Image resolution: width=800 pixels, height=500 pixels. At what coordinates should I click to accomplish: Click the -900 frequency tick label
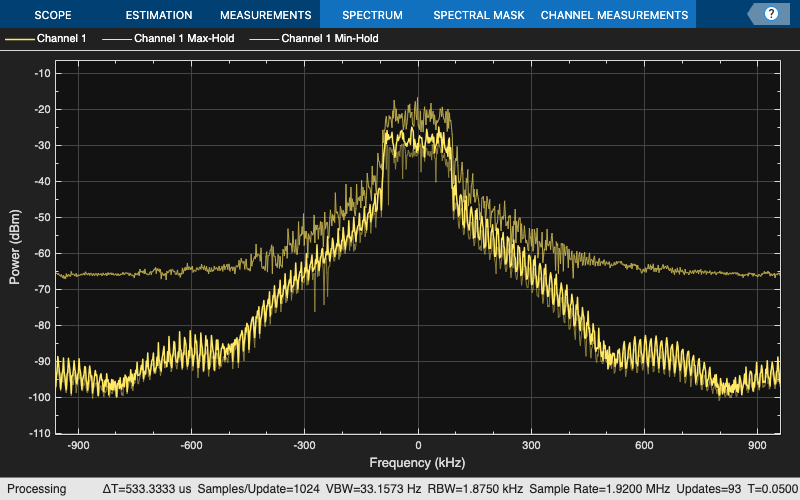pos(78,445)
